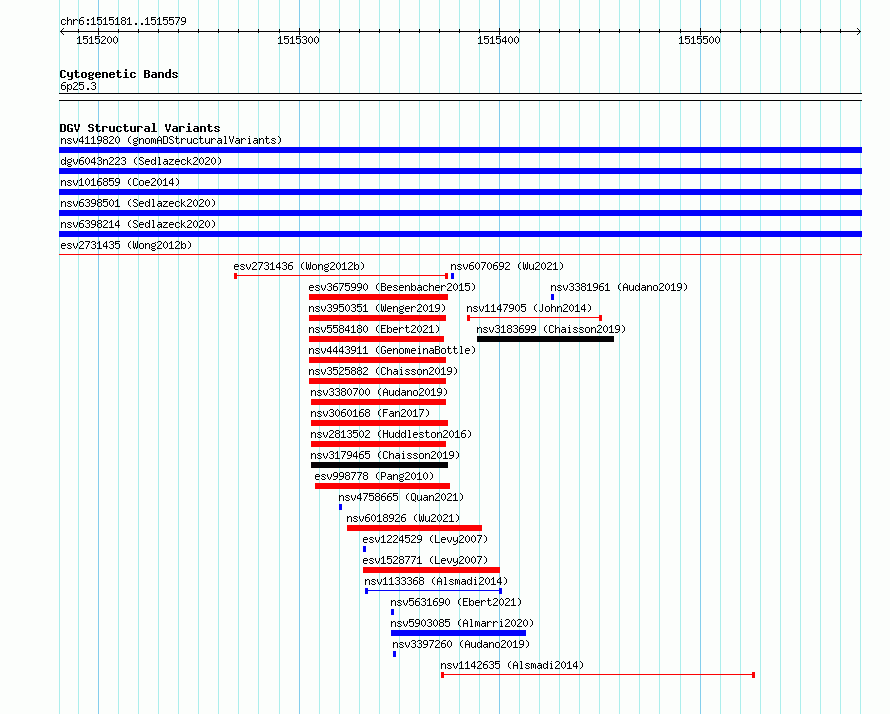Open nsv6398214 (Sedlazeck2020) label
The height and width of the screenshot is (714, 890).
(x=138, y=224)
